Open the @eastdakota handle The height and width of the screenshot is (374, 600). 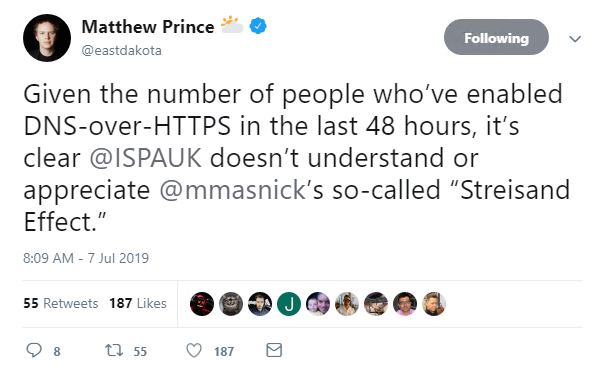click(122, 51)
